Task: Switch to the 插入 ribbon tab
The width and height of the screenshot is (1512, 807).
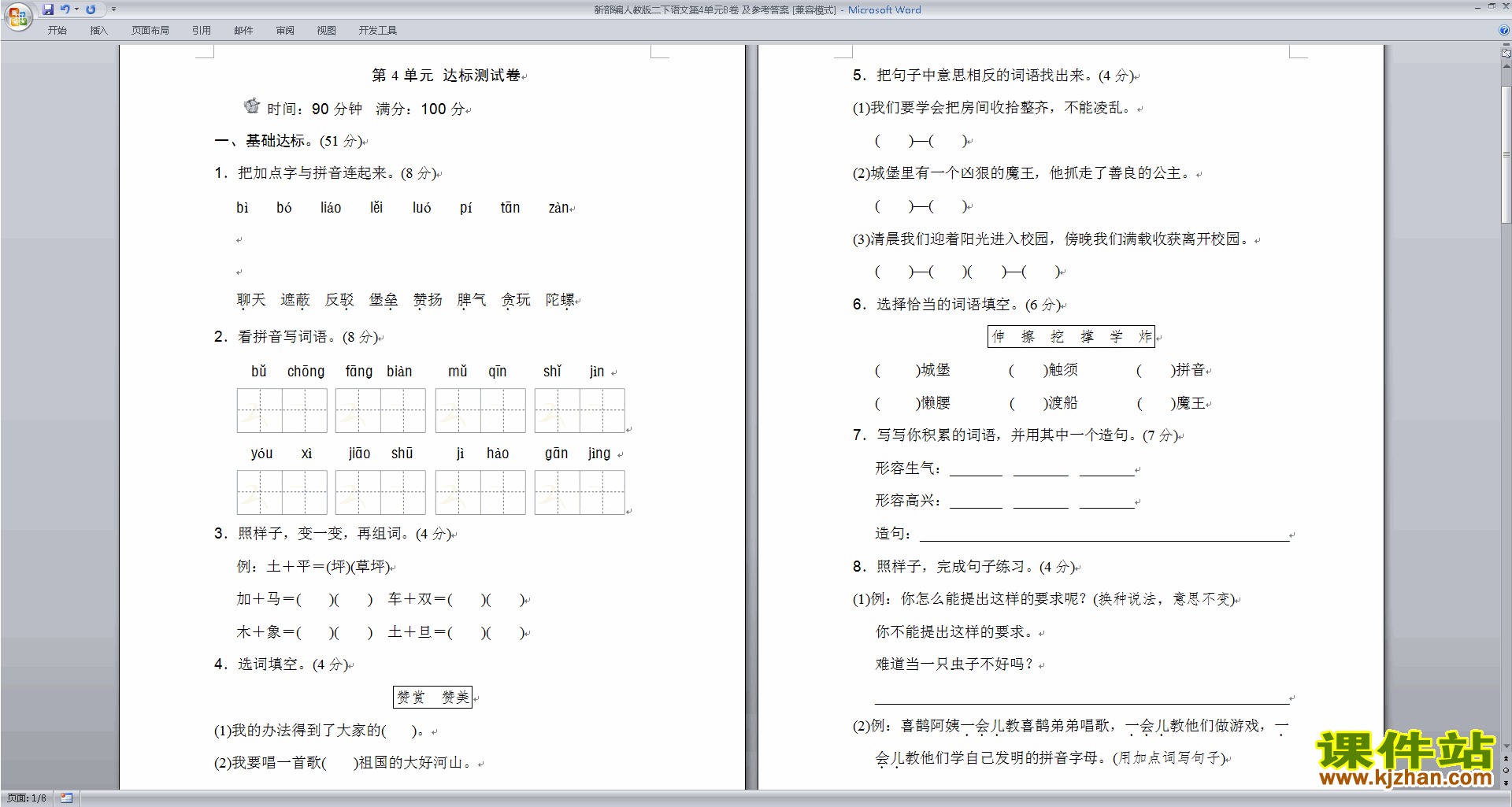Action: click(x=98, y=31)
